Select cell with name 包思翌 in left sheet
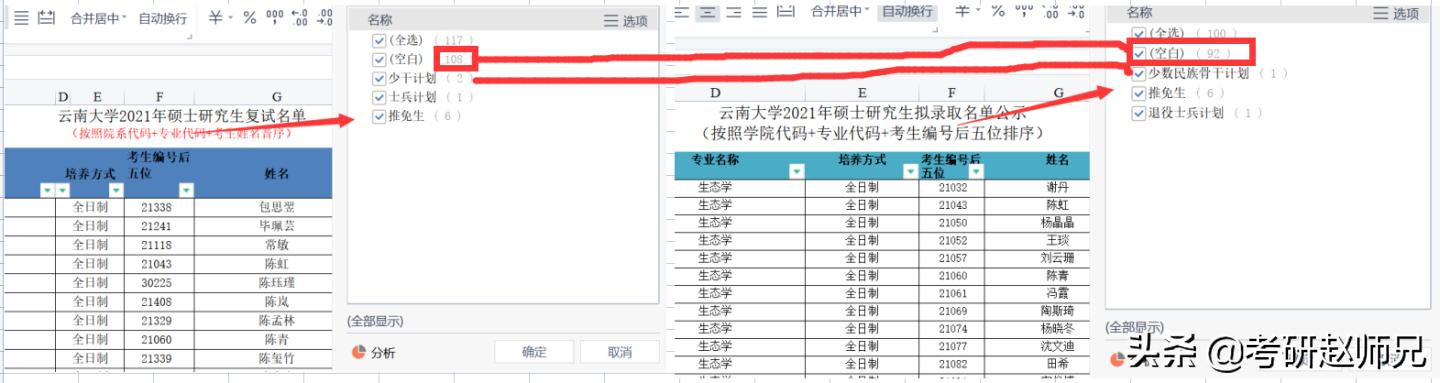Viewport: 1440px width, 383px height. 276,208
